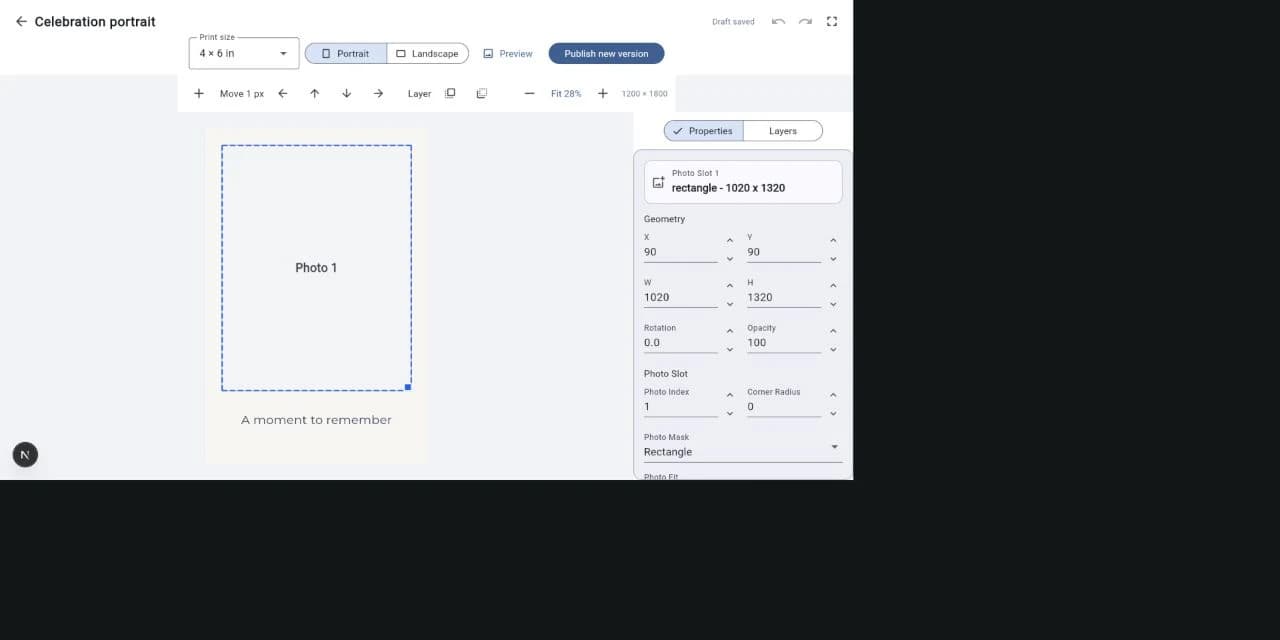Click the 1200 × 1800 canvas size label
Screen dimensions: 1280x640
point(644,94)
